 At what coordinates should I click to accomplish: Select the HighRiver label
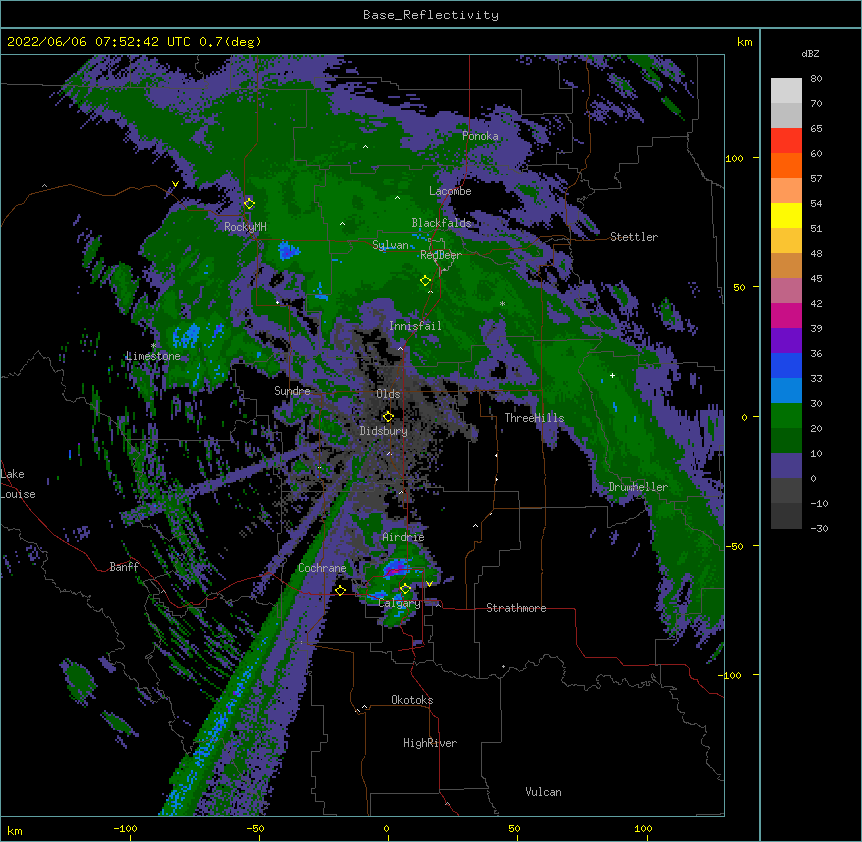point(430,743)
